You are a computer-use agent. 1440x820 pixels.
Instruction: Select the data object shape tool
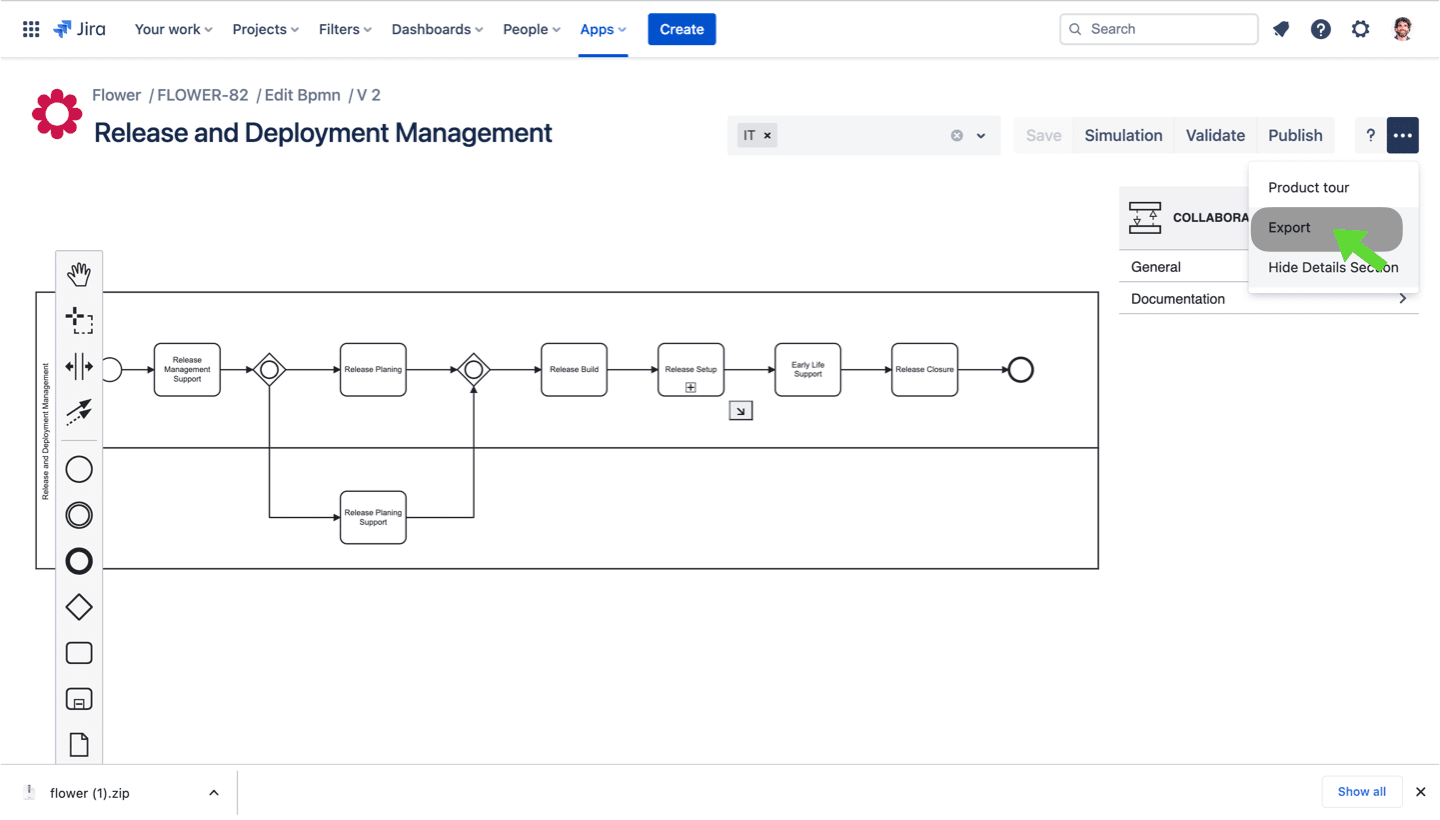pos(79,744)
